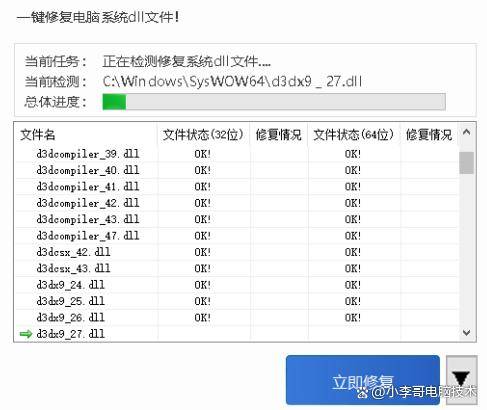This screenshot has height=410, width=487.
Task: Click the green arrow beside d3dx9_27.dll
Action: point(26,334)
